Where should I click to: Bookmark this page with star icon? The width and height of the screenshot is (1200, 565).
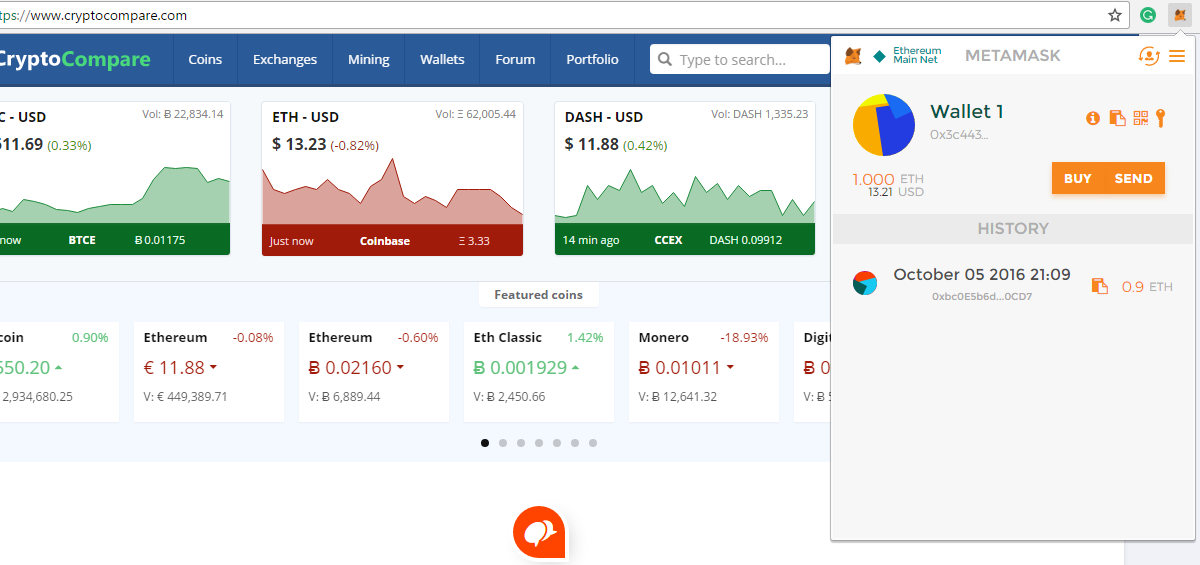[1115, 15]
